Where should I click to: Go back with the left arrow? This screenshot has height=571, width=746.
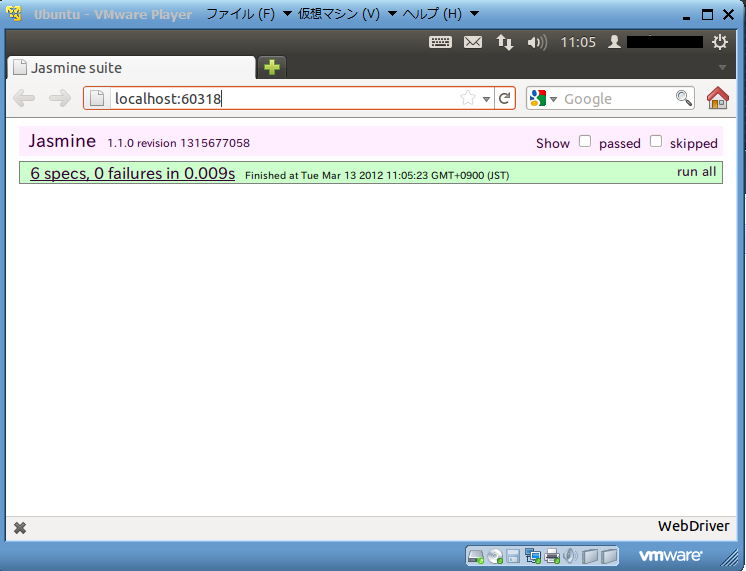(24, 98)
